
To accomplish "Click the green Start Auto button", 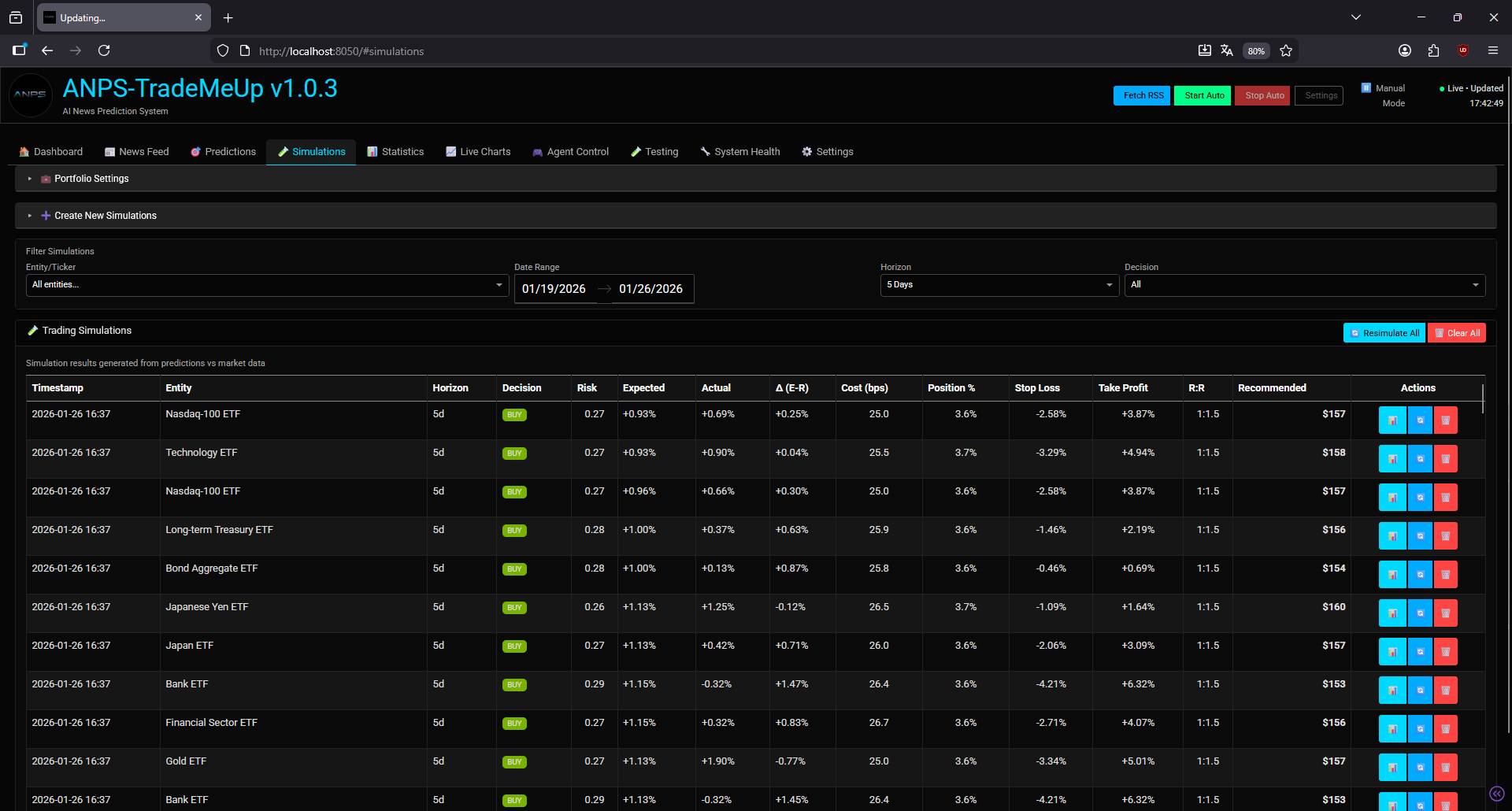I will click(1203, 95).
